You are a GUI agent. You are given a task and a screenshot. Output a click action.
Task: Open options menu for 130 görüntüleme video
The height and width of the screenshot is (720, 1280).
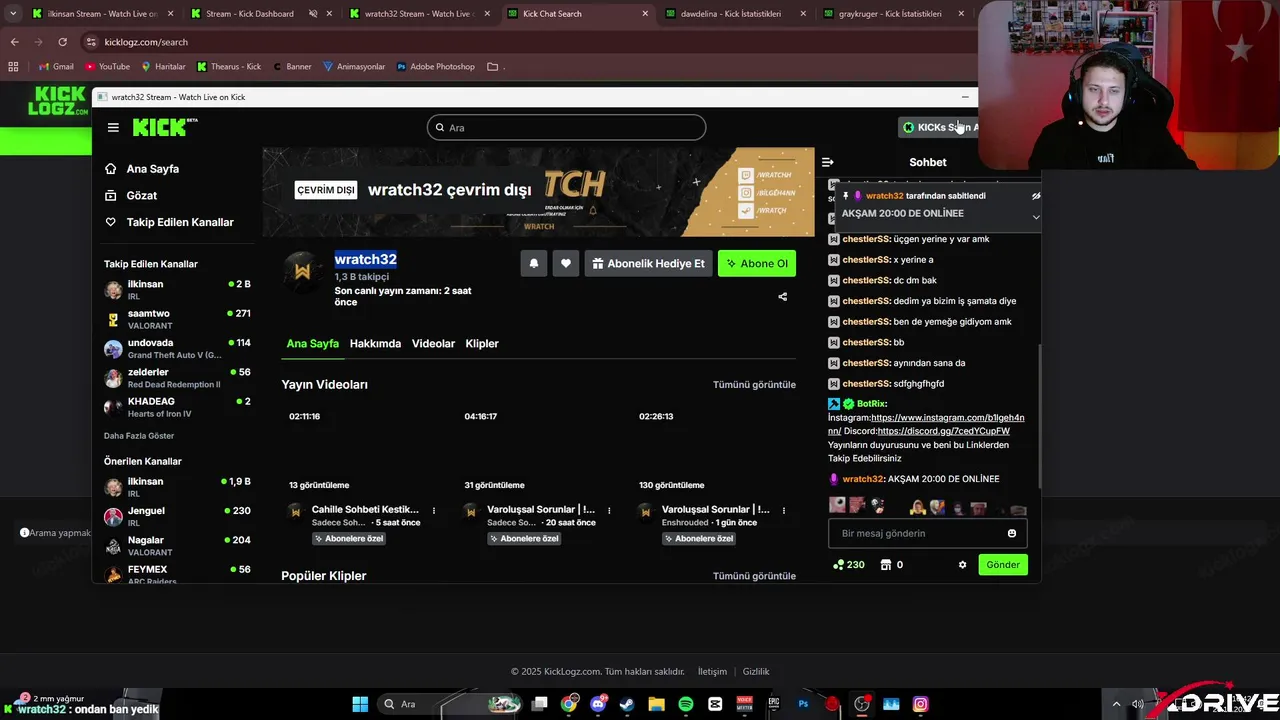pos(784,510)
